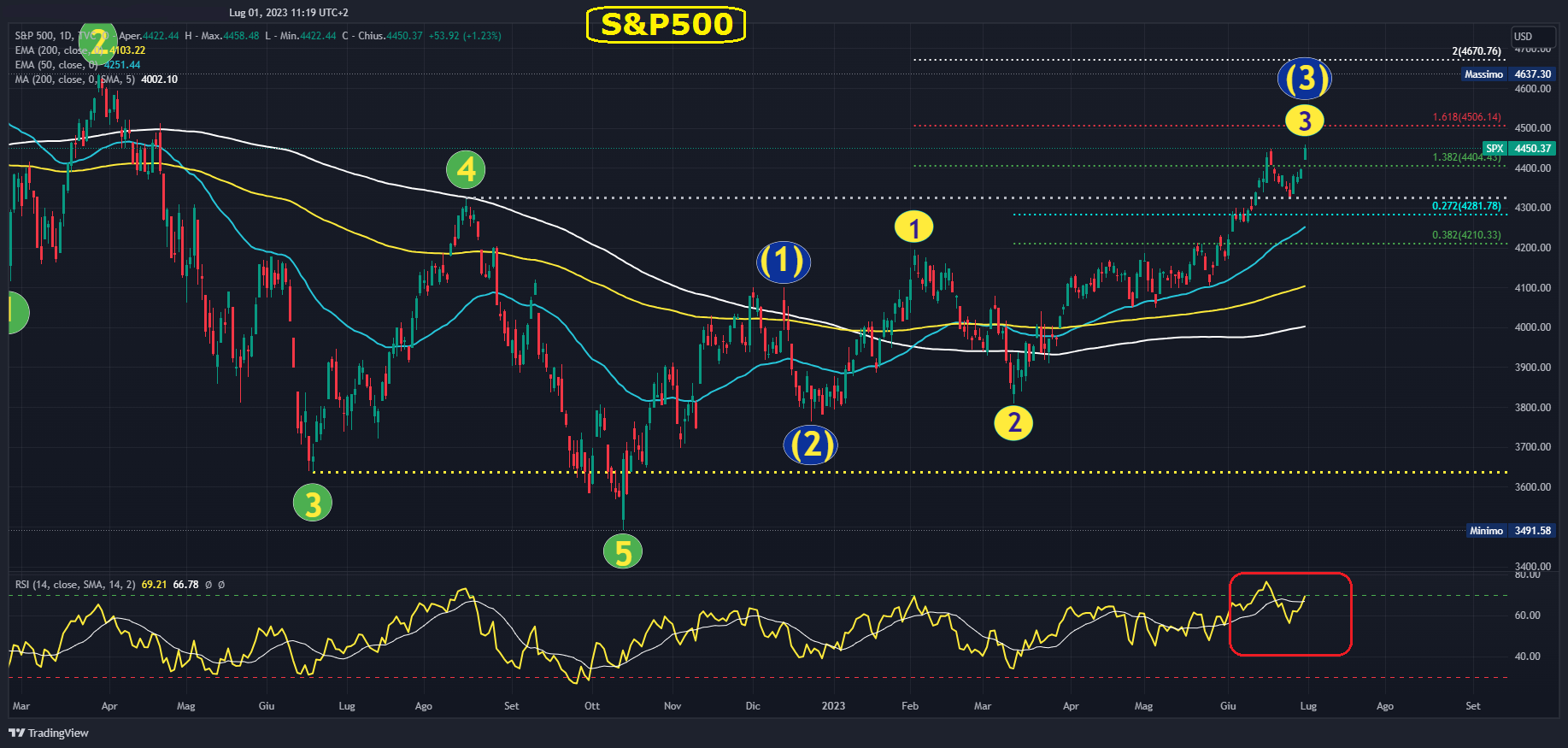Image resolution: width=1568 pixels, height=748 pixels.
Task: Select the blue wave (3) label
Action: pos(1305,79)
